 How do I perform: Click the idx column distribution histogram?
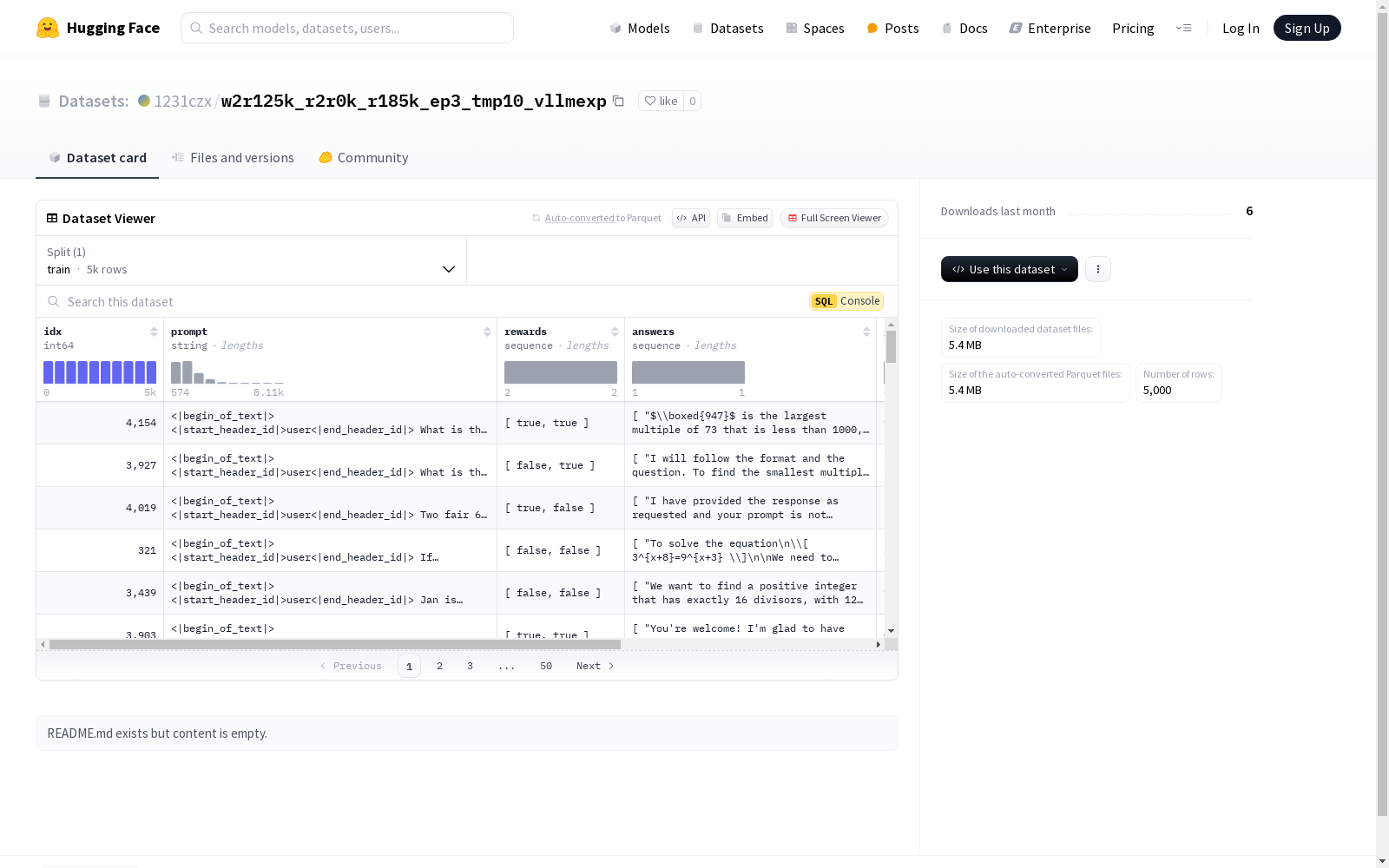coord(100,372)
